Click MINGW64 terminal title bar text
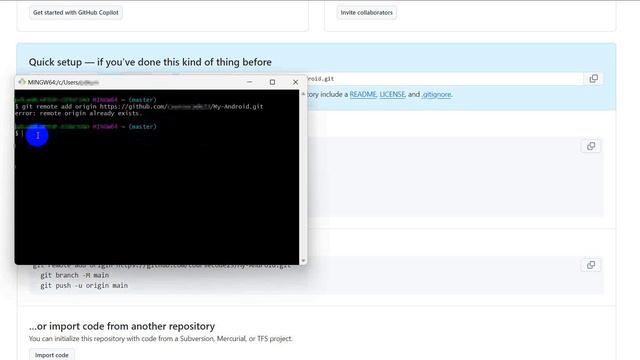 coord(63,82)
